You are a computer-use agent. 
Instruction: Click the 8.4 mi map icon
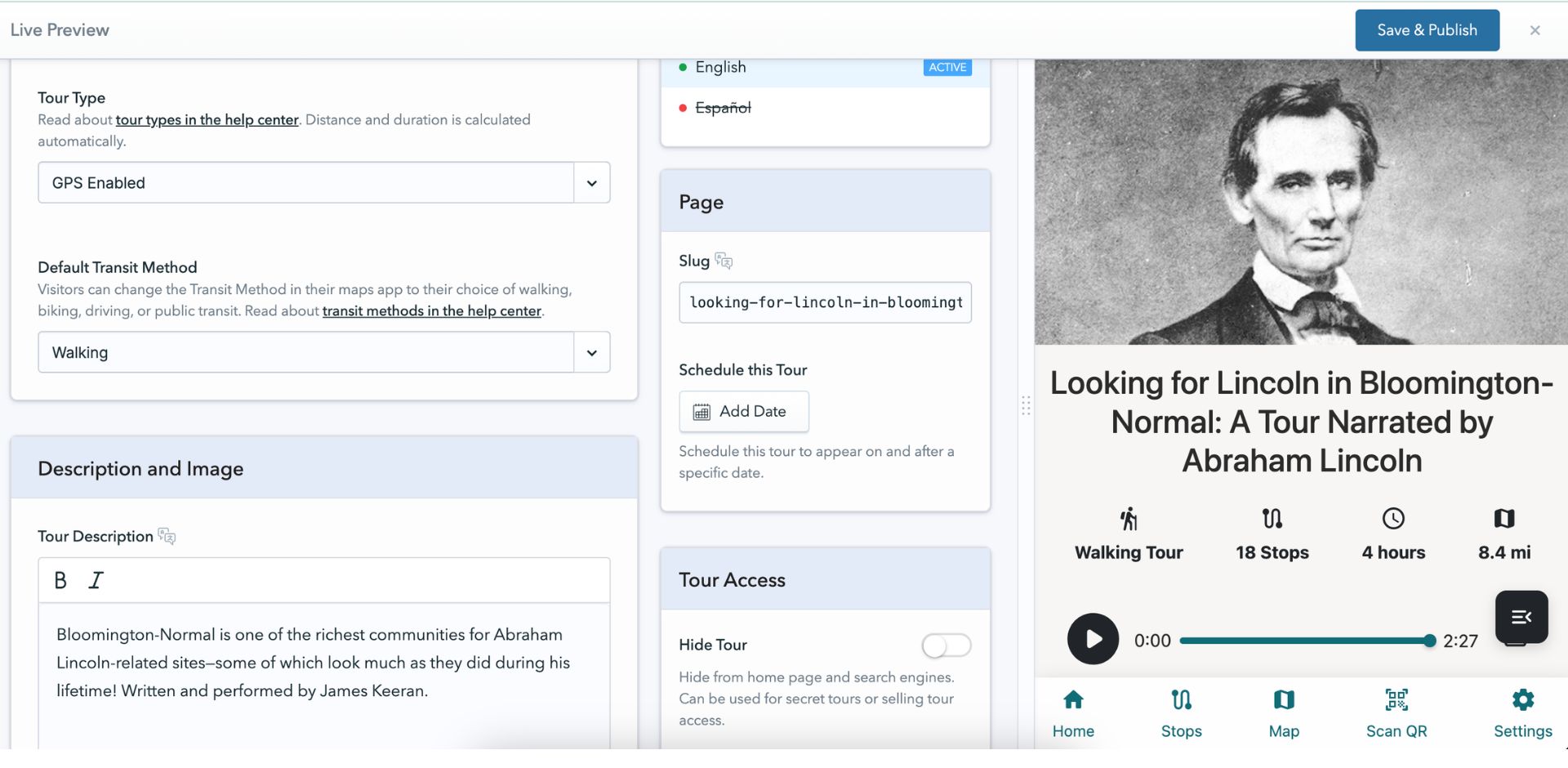[1503, 519]
